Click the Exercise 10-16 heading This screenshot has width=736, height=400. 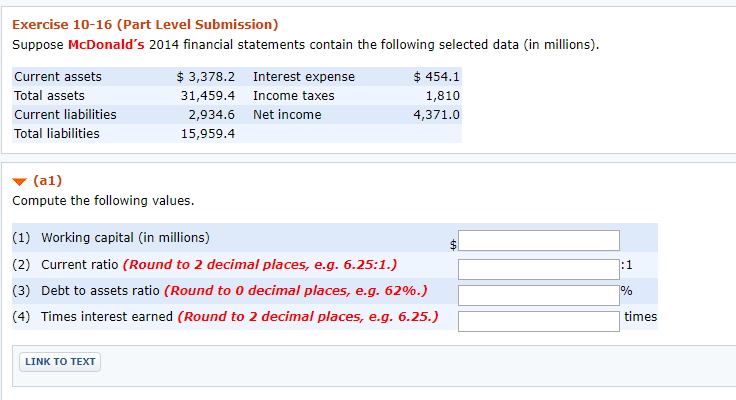(x=145, y=24)
